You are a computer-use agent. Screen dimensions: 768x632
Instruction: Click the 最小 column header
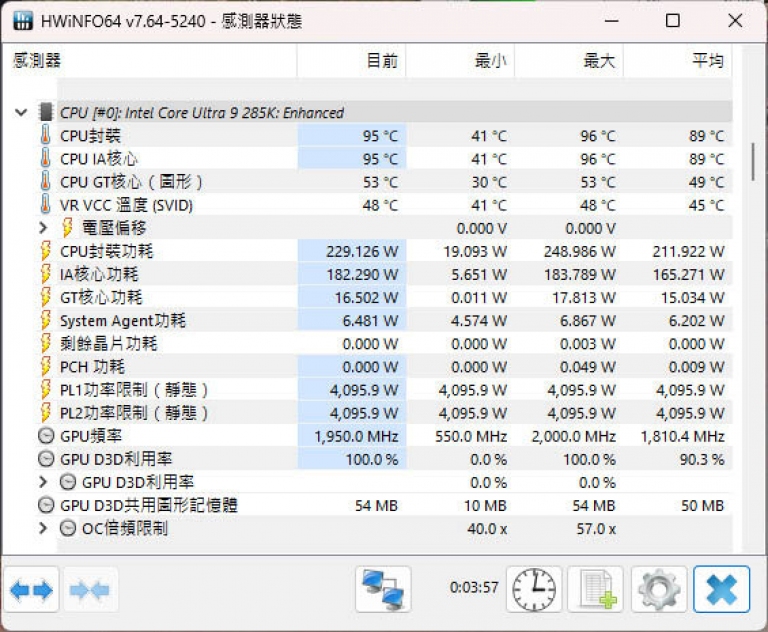click(x=460, y=61)
